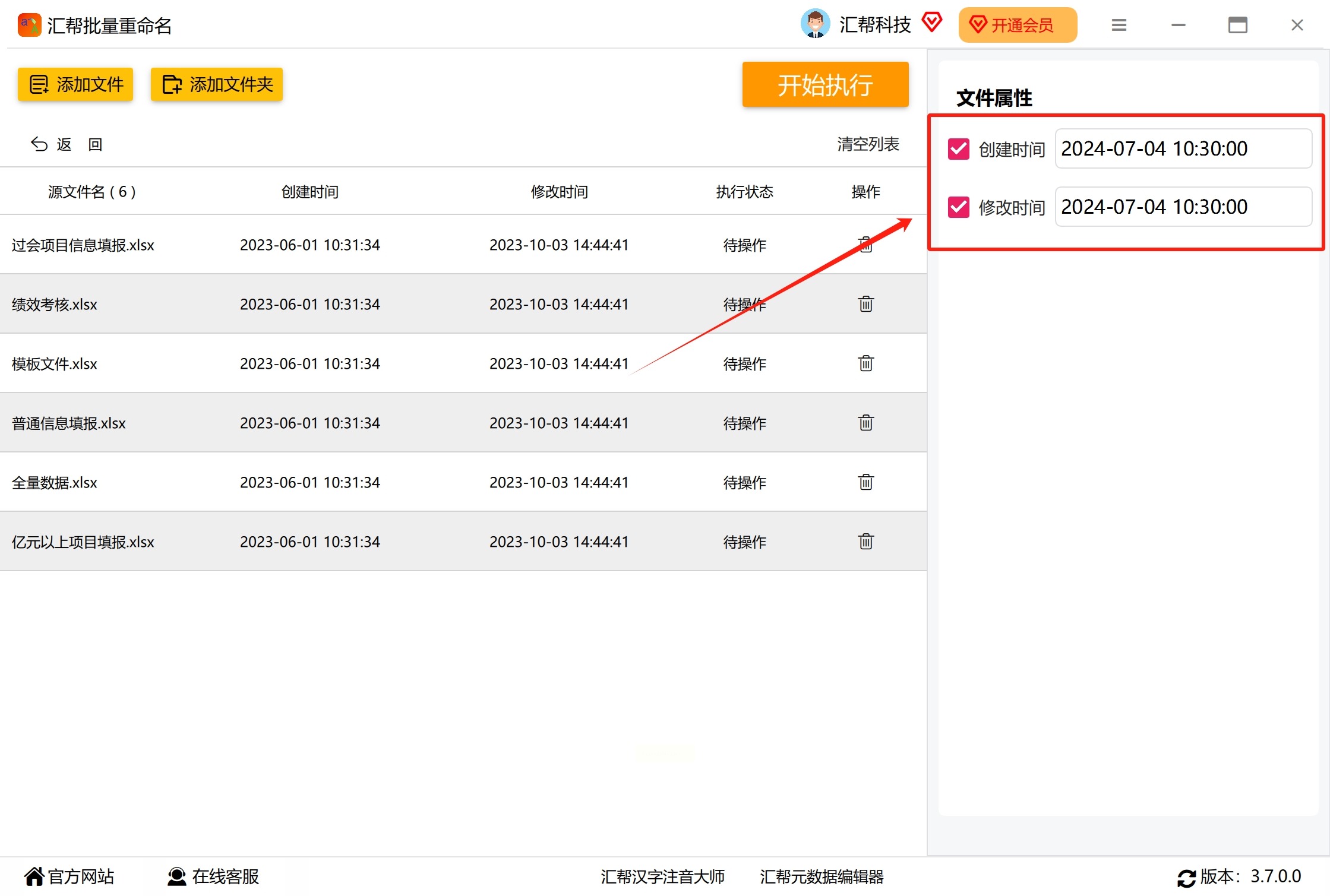The height and width of the screenshot is (896, 1330).
Task: Click the 修改时间 date input field
Action: tap(1182, 207)
